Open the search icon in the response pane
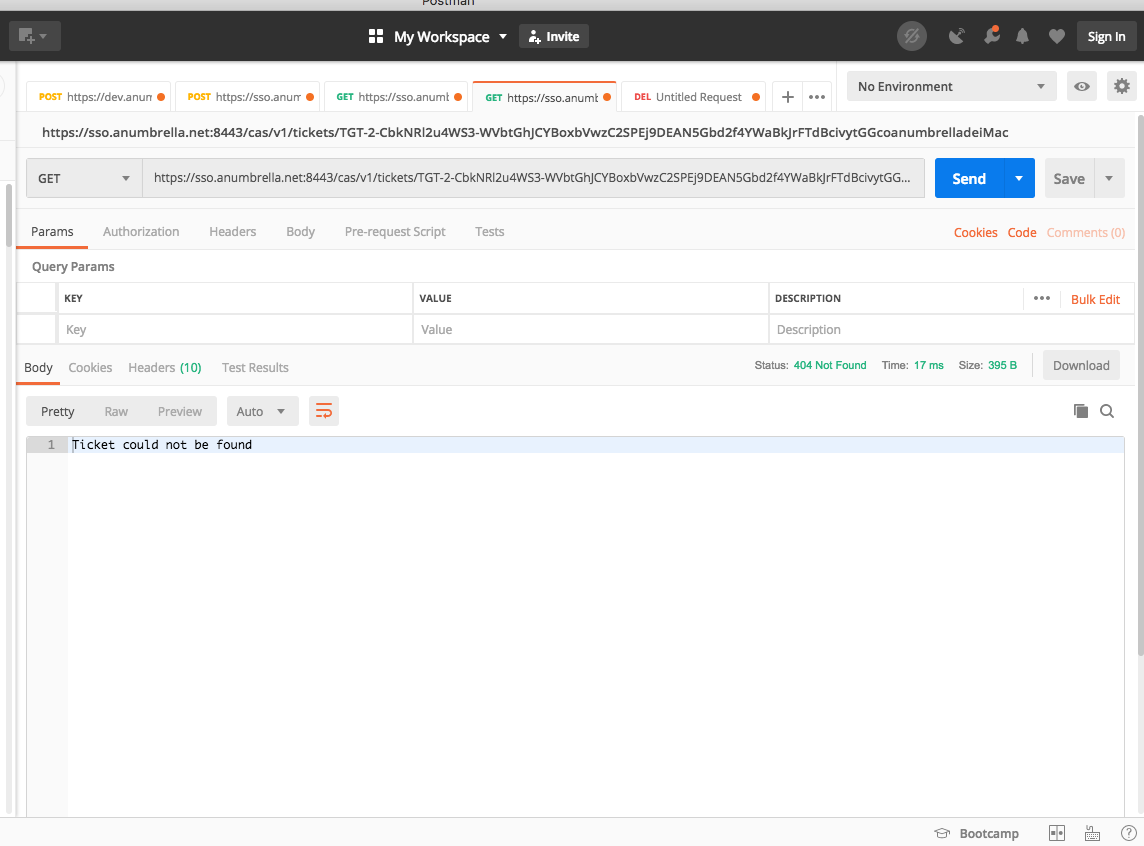The width and height of the screenshot is (1144, 846). 1107,410
